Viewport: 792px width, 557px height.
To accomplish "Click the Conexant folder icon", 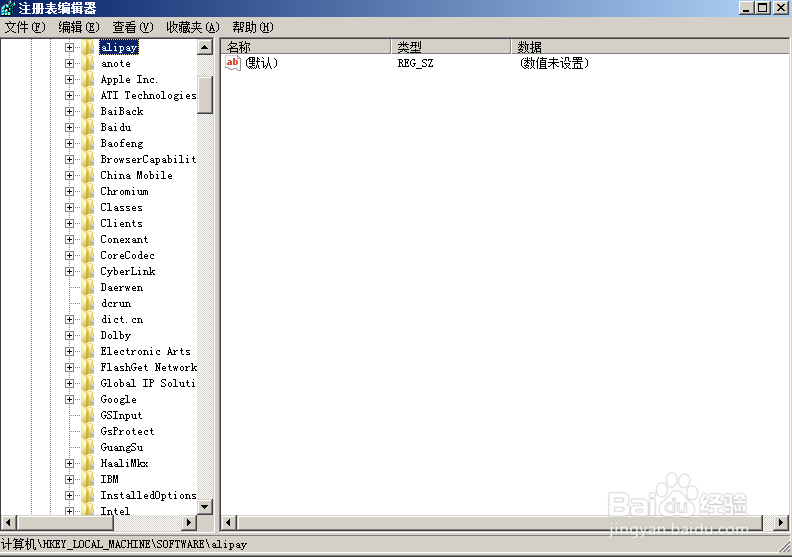I will click(88, 239).
